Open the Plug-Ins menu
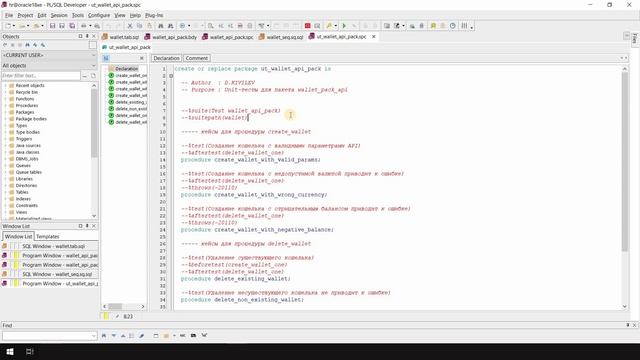The image size is (640, 360). click(154, 15)
